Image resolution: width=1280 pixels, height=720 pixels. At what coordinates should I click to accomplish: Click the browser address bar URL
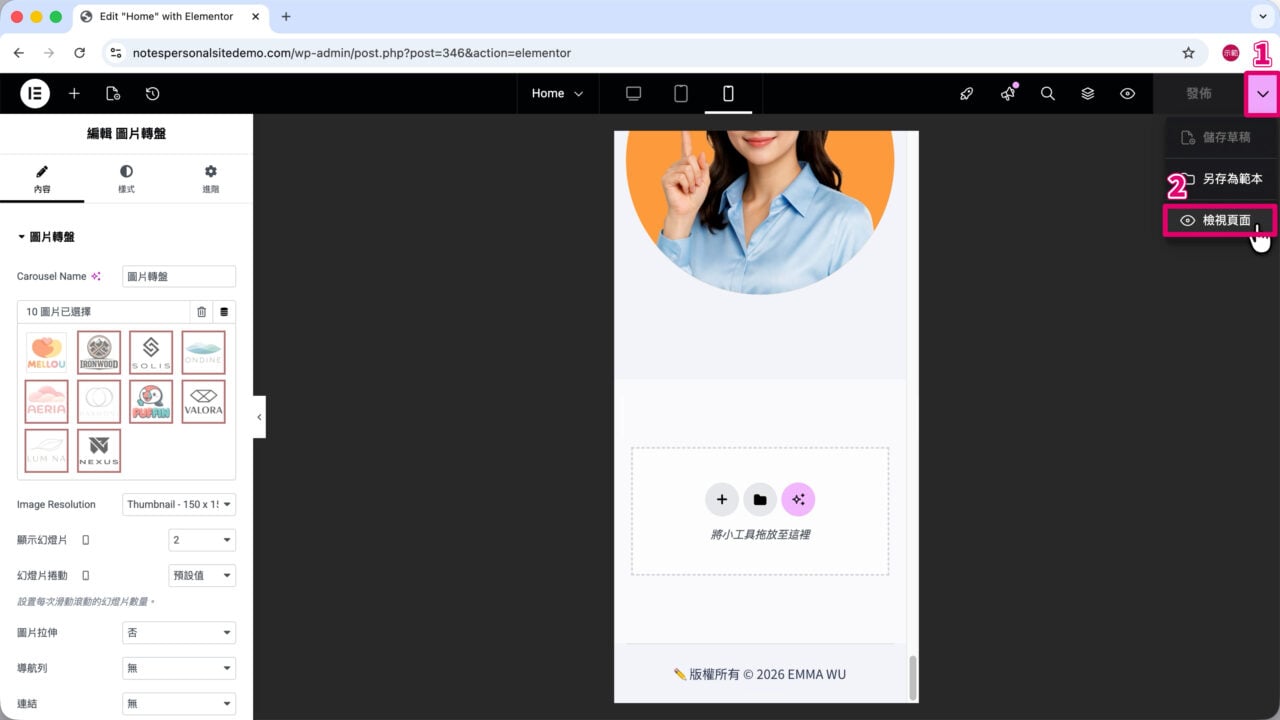point(352,52)
